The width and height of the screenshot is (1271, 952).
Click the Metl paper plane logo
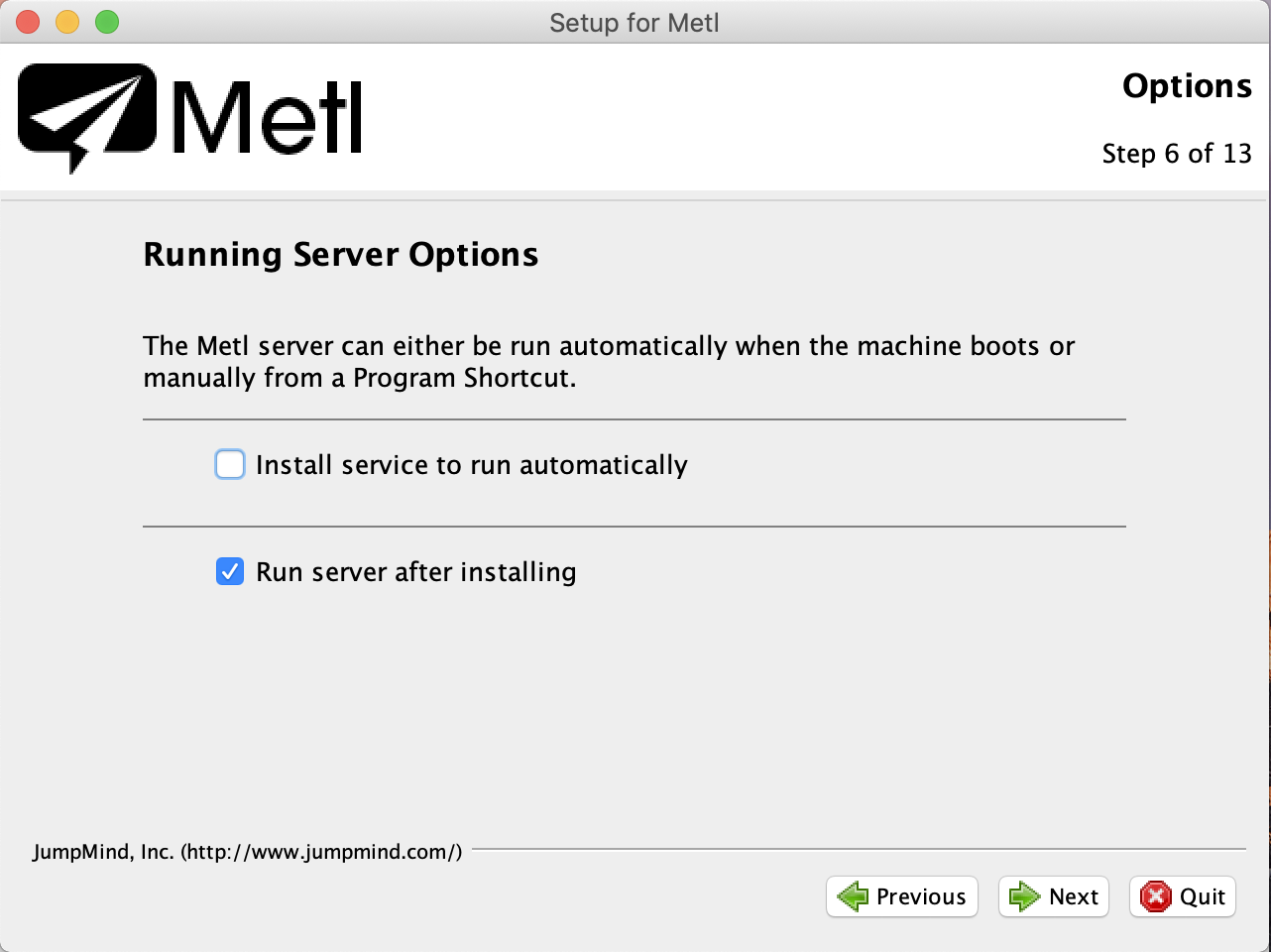pyautogui.click(x=87, y=117)
